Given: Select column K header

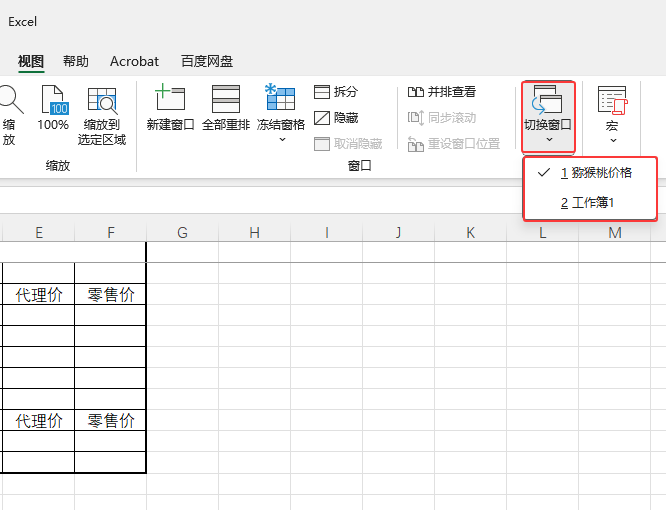Looking at the screenshot, I should [x=471, y=233].
